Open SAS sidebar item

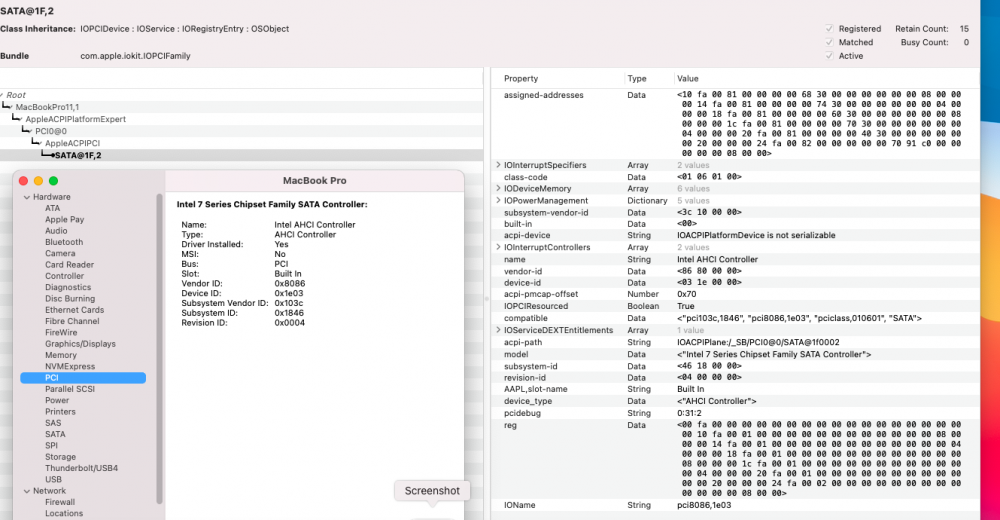tap(53, 423)
